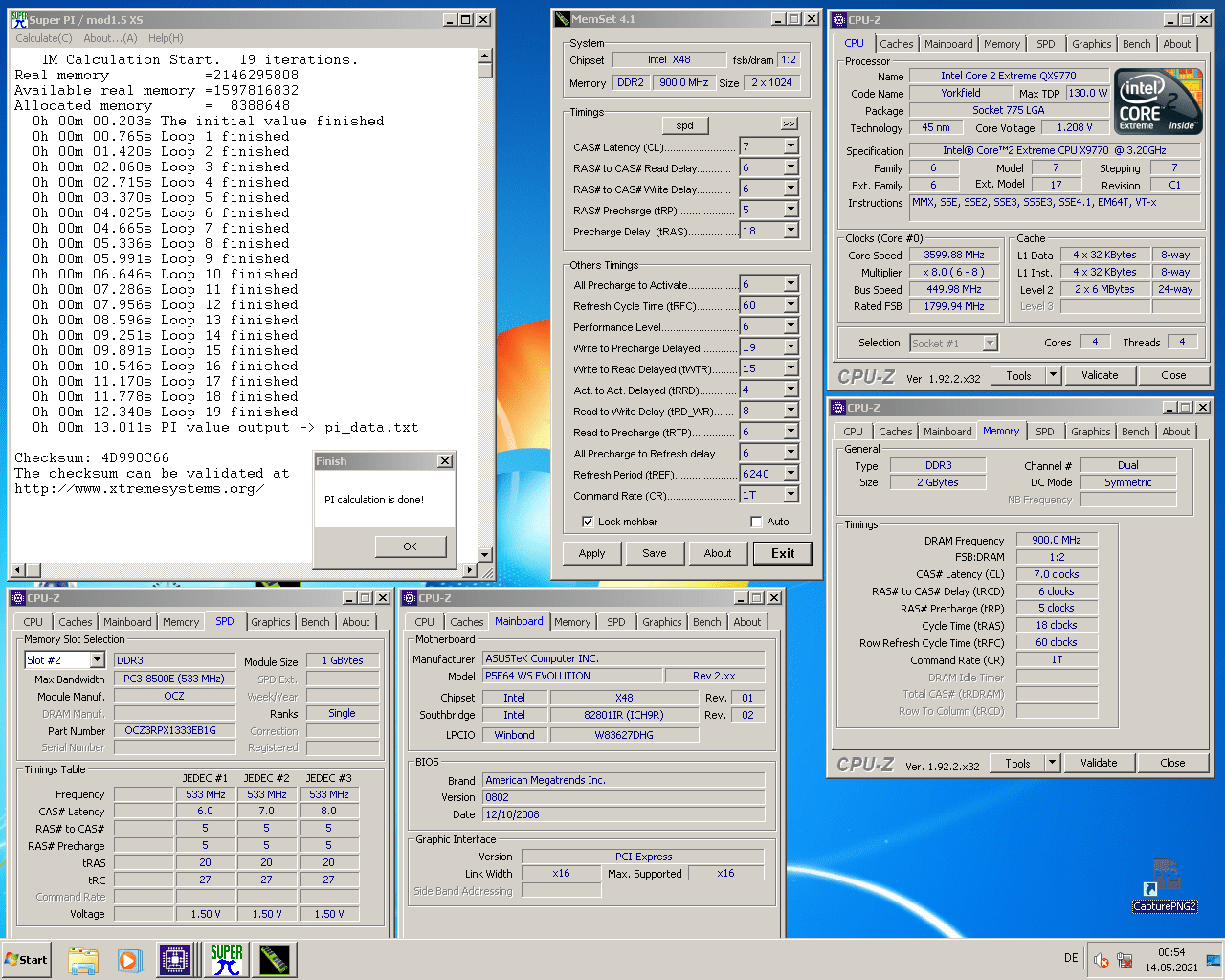Switch to Bench tab in CPU-Z CPU window

(x=1137, y=44)
